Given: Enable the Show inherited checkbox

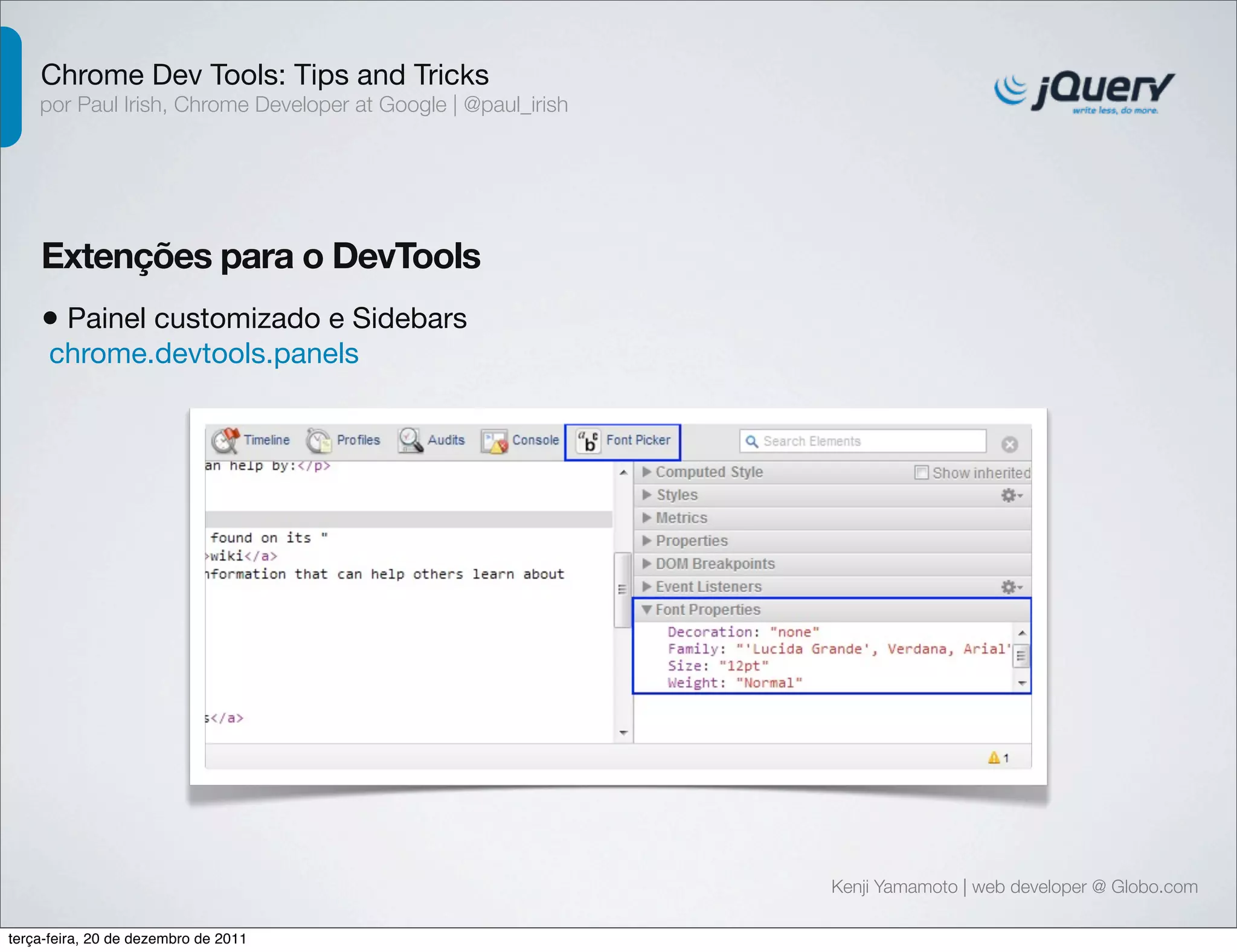Looking at the screenshot, I should (921, 472).
